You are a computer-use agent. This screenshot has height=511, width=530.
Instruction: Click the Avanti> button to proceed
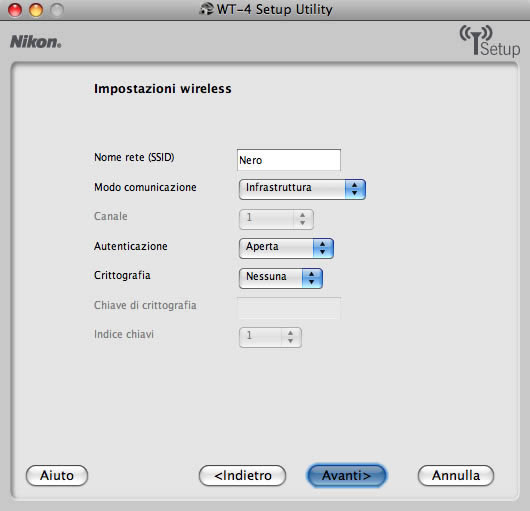pos(346,476)
